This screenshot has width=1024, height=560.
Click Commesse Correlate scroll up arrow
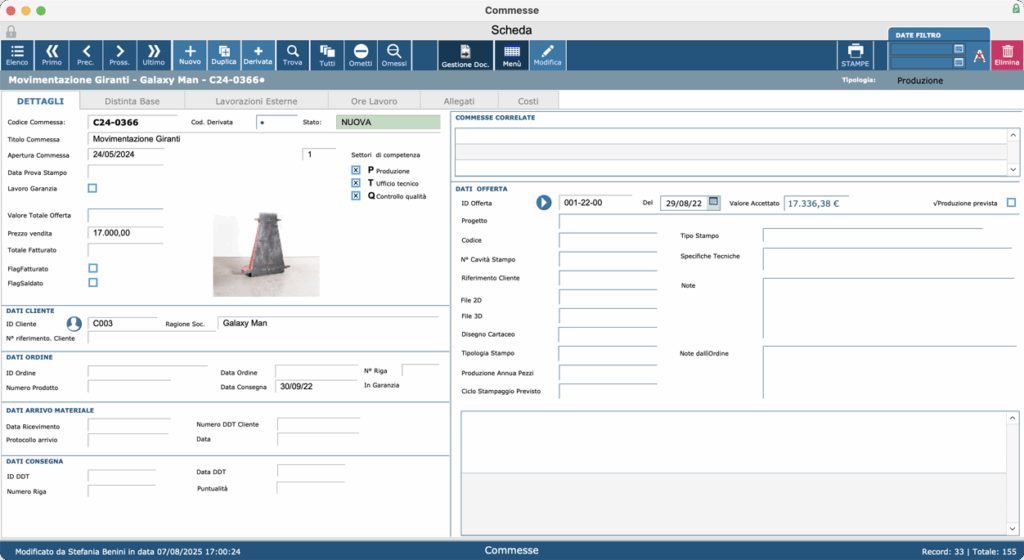pos(1013,135)
